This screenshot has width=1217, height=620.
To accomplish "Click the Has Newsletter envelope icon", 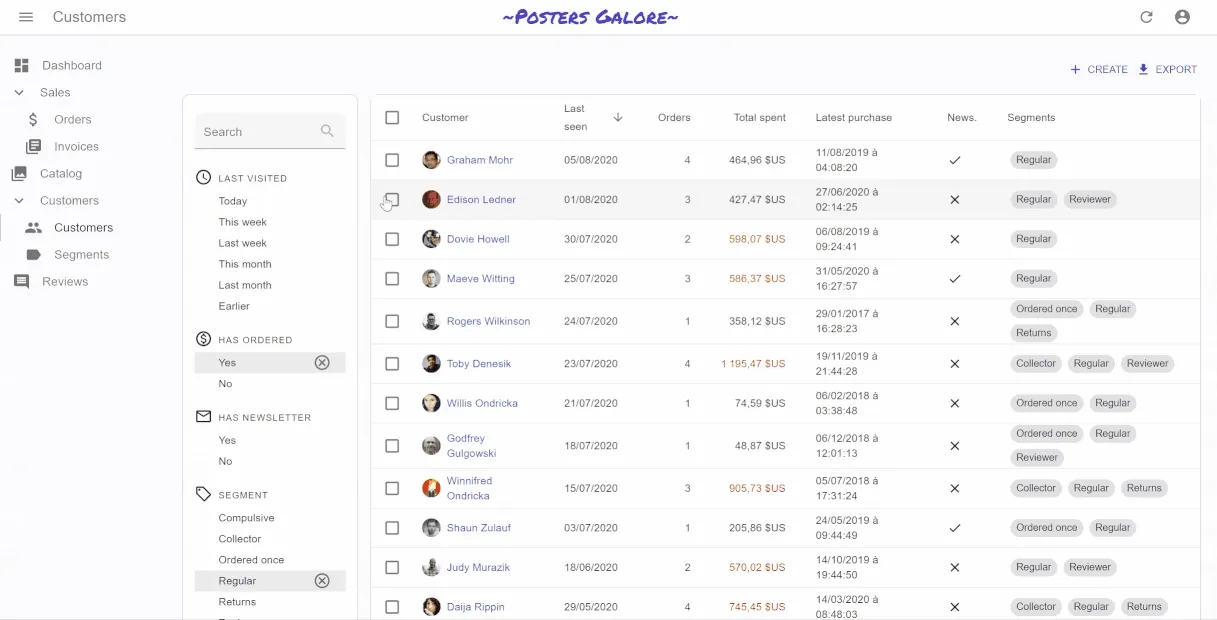I will pos(202,417).
